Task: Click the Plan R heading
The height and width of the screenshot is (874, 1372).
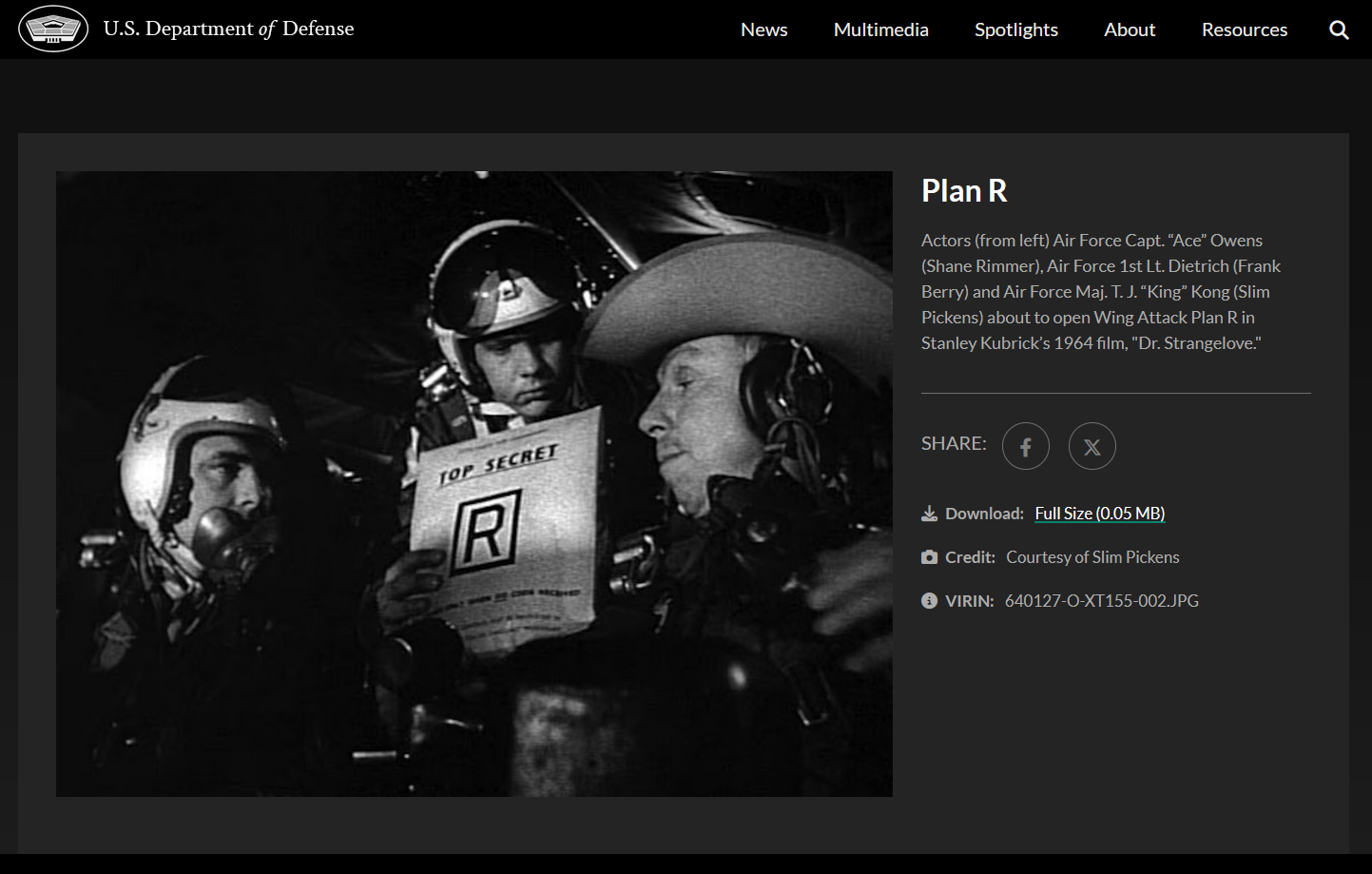Action: click(x=964, y=191)
